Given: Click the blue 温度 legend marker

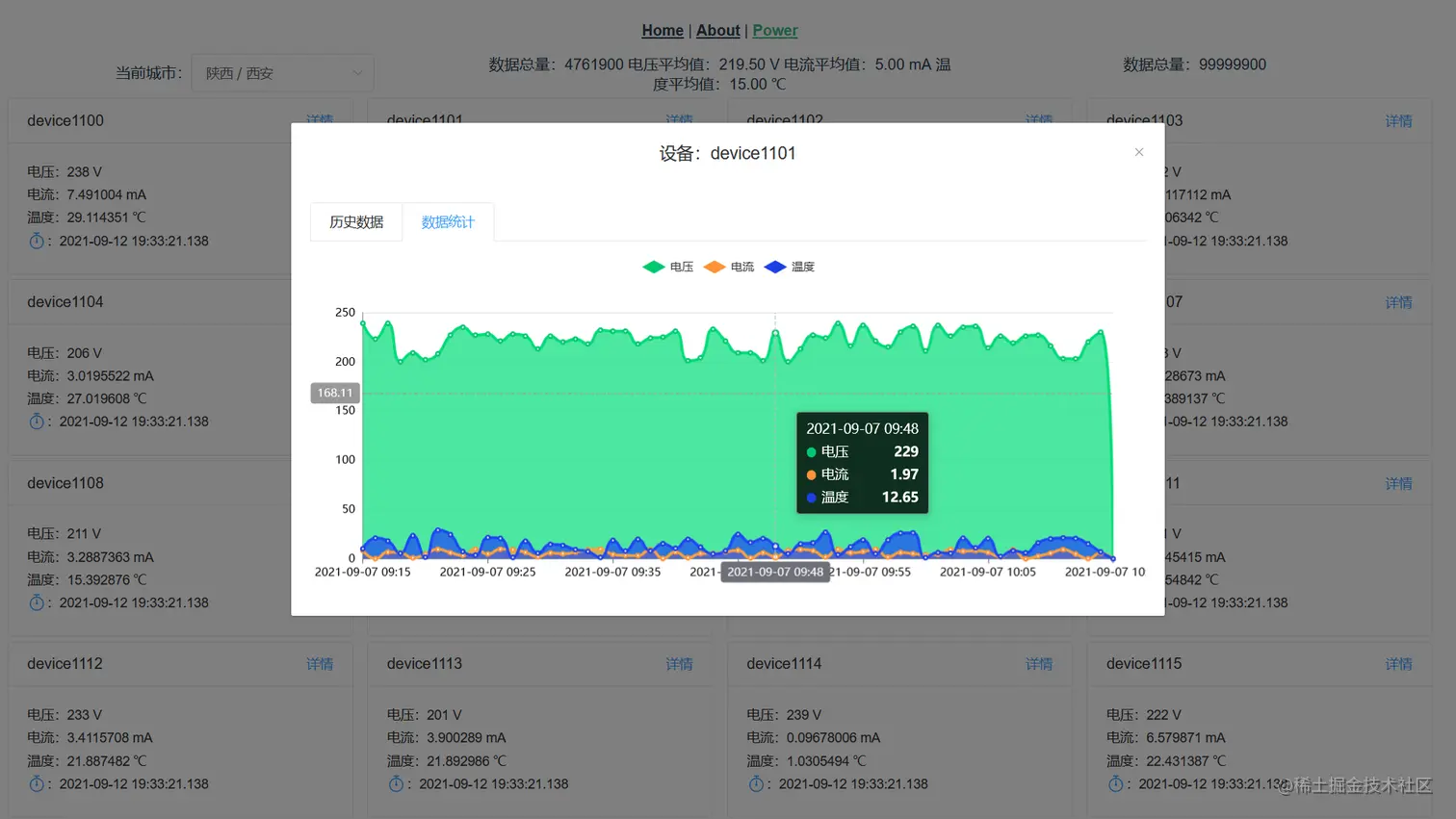Looking at the screenshot, I should click(775, 267).
